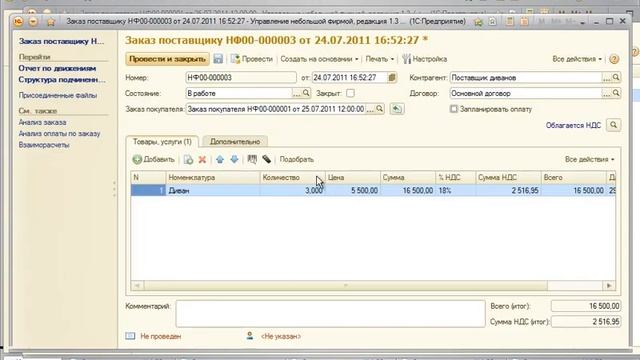Click the favorites star icon in title bar
The image size is (640, 360).
click(x=51, y=22)
